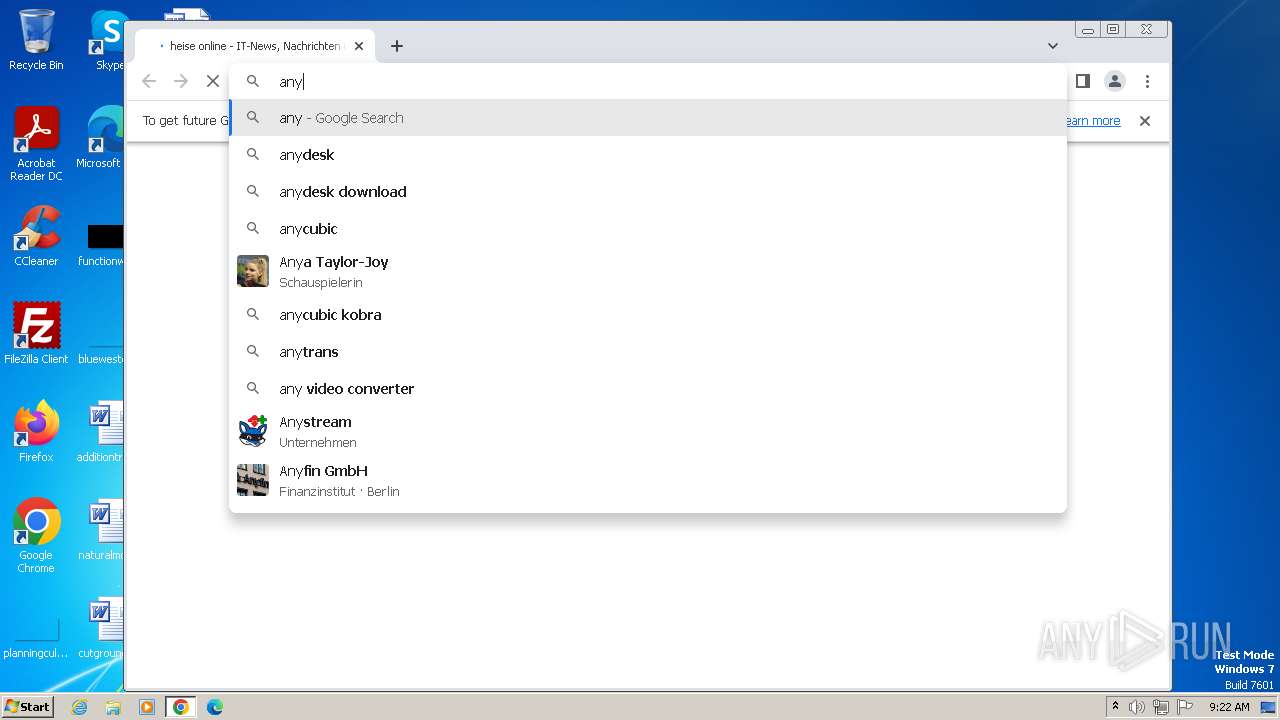Screen dimensions: 1280x720
Task: Open the Google Chrome desktop icon
Action: pos(36,535)
